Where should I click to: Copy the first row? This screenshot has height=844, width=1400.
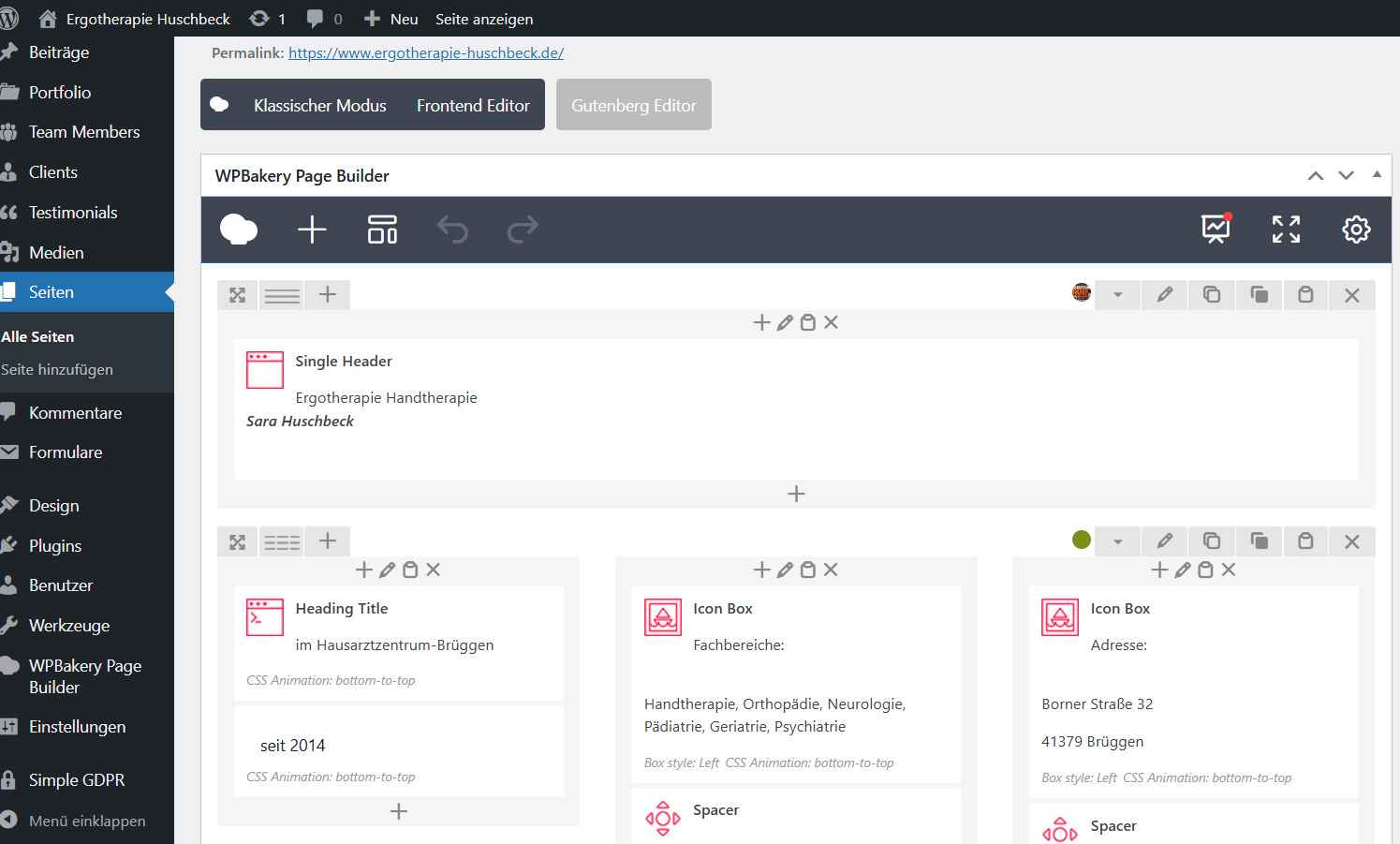click(1212, 295)
